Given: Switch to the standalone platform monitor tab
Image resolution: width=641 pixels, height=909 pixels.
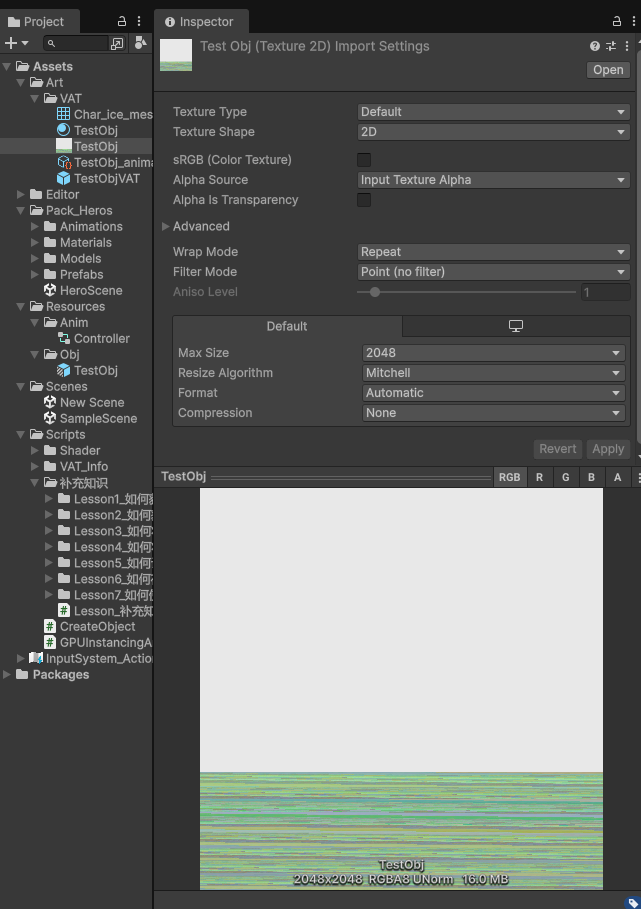Looking at the screenshot, I should (x=516, y=326).
